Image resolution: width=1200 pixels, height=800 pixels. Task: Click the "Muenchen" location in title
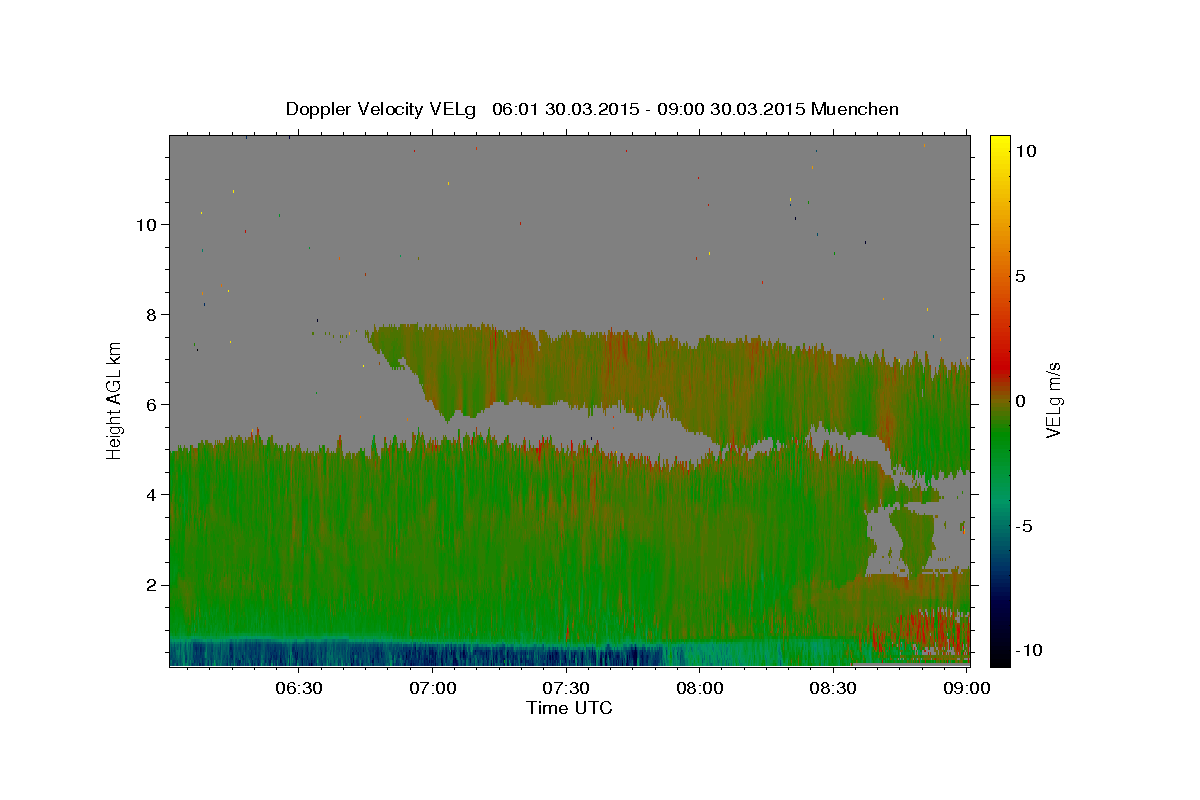point(855,109)
